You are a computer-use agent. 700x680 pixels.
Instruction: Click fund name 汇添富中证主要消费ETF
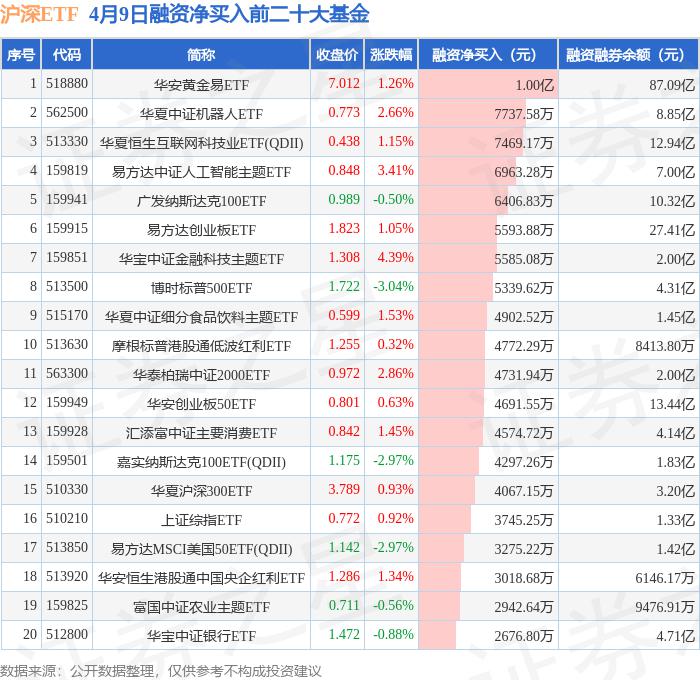pyautogui.click(x=201, y=433)
